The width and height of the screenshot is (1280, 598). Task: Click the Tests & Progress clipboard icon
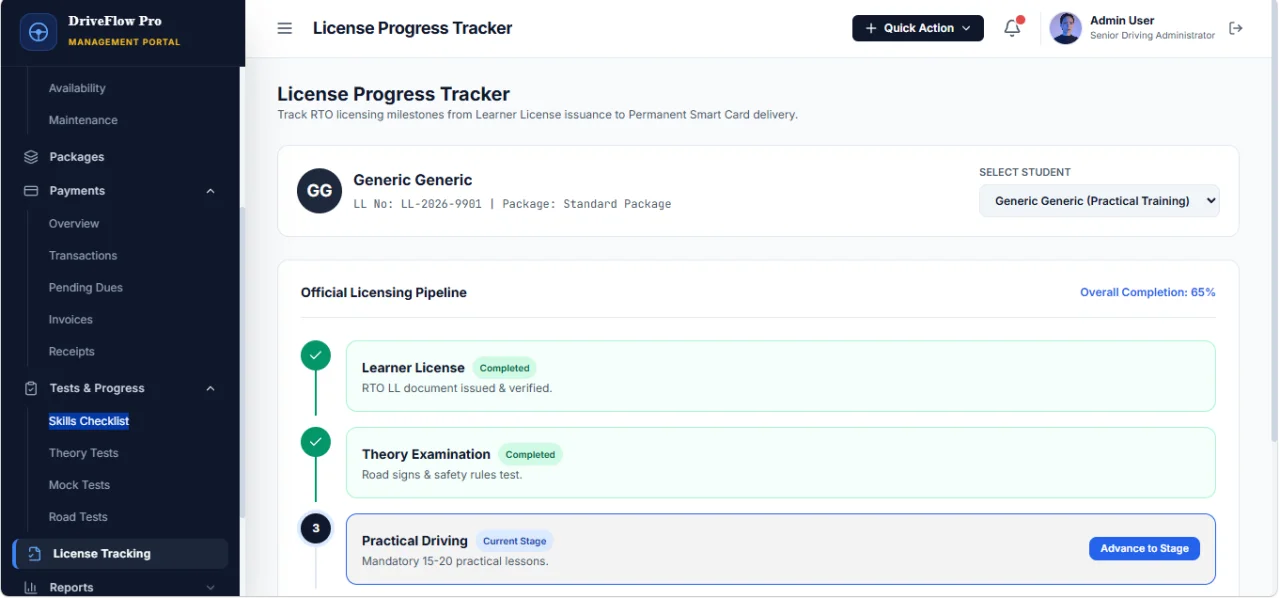[x=31, y=388]
